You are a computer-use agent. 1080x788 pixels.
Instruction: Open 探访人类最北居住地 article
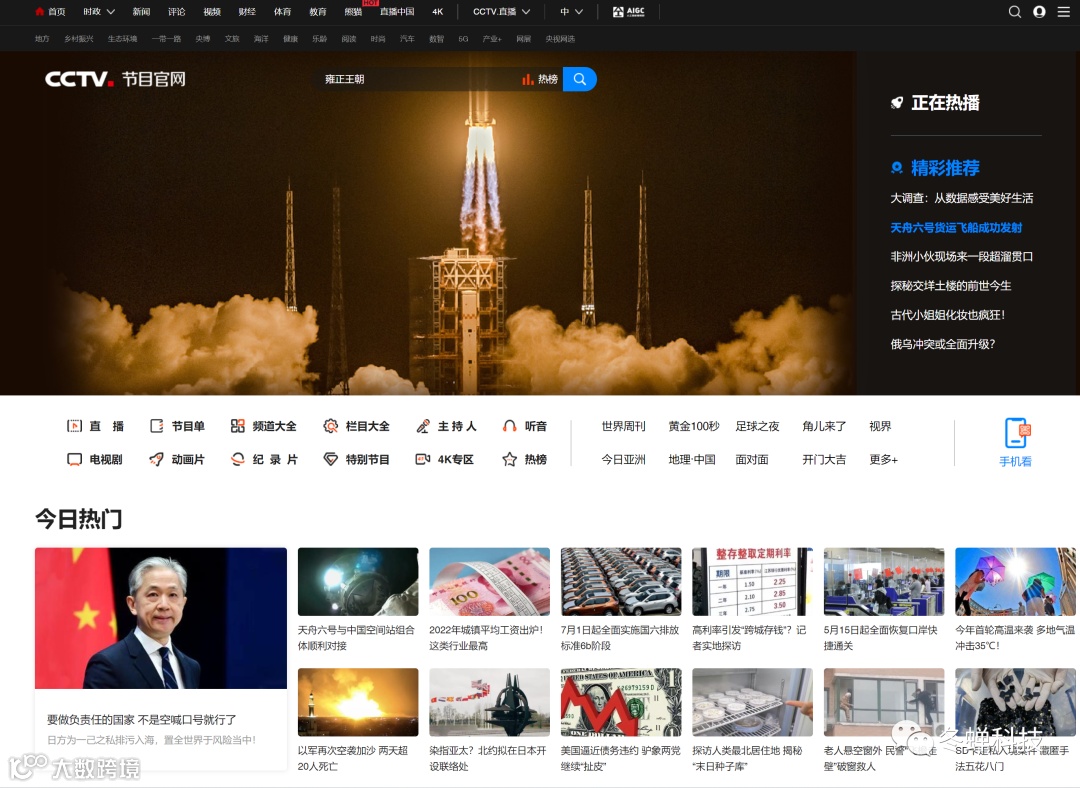pos(747,758)
